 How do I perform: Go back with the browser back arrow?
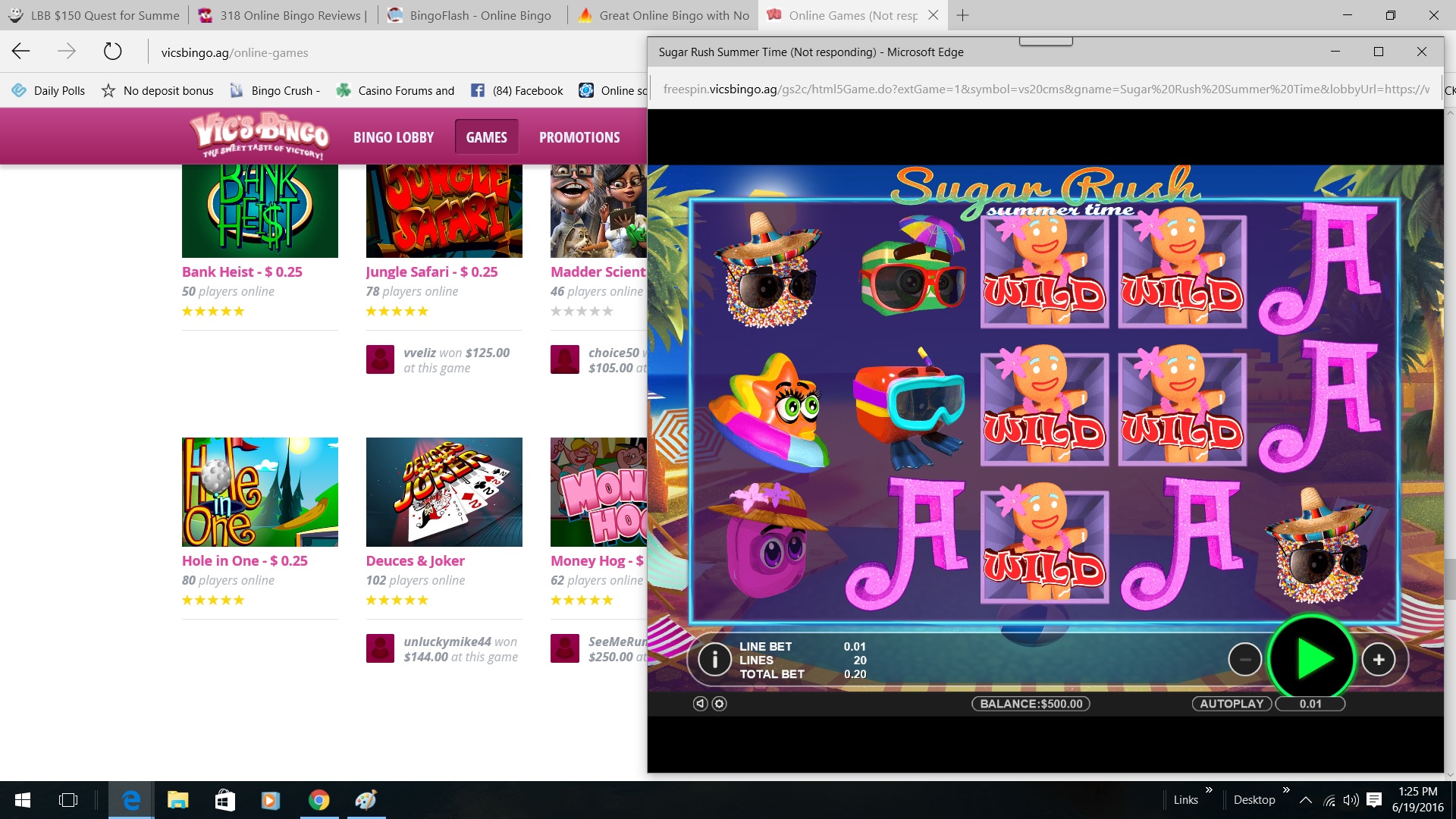21,52
